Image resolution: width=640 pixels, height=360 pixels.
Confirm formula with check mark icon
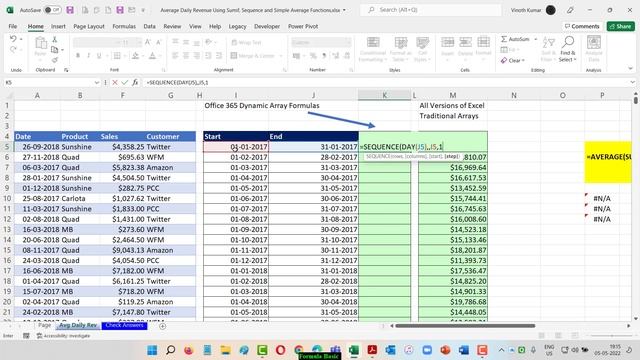tap(124, 82)
